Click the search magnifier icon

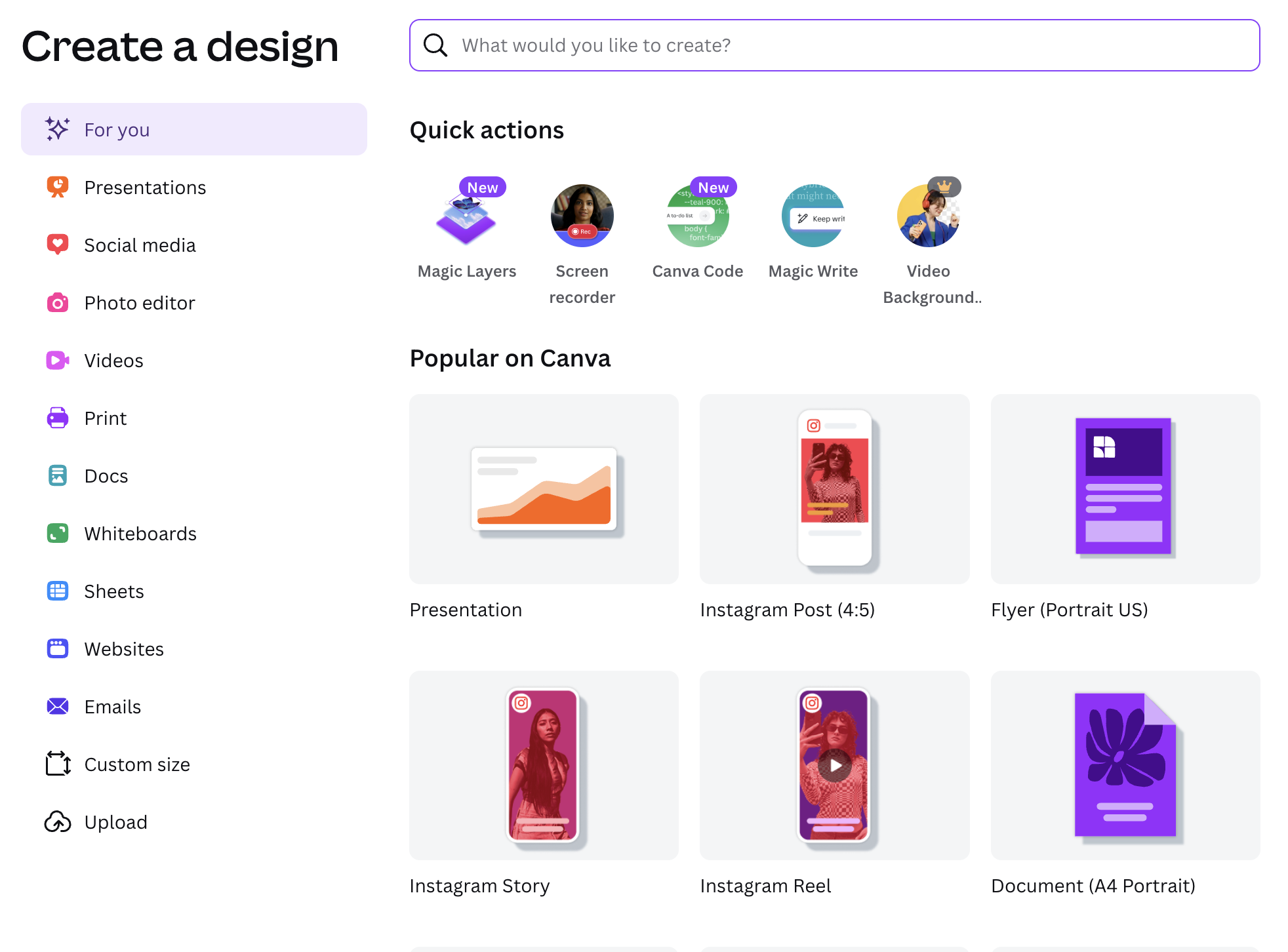tap(435, 45)
